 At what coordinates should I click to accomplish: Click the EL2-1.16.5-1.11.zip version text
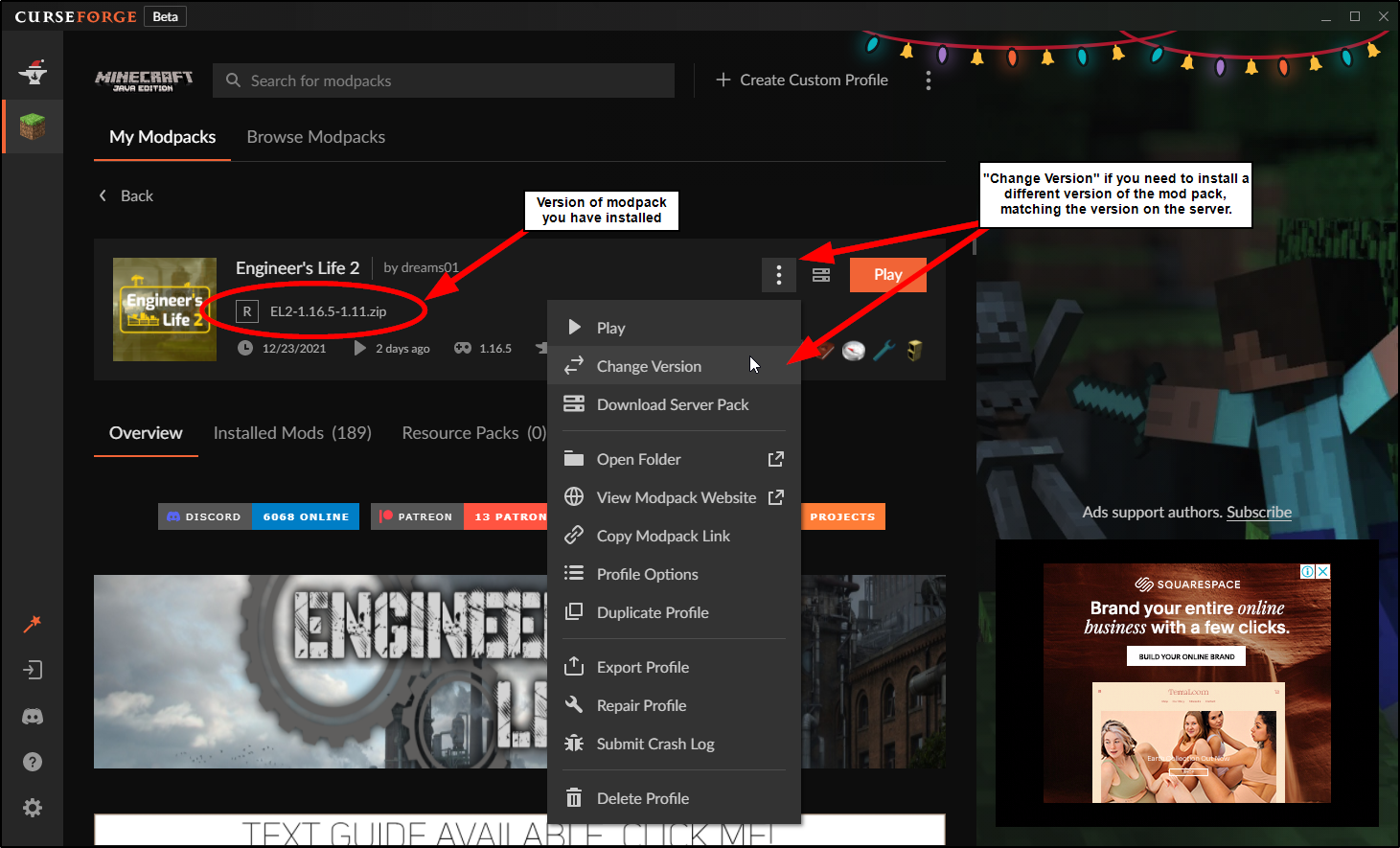coord(328,311)
